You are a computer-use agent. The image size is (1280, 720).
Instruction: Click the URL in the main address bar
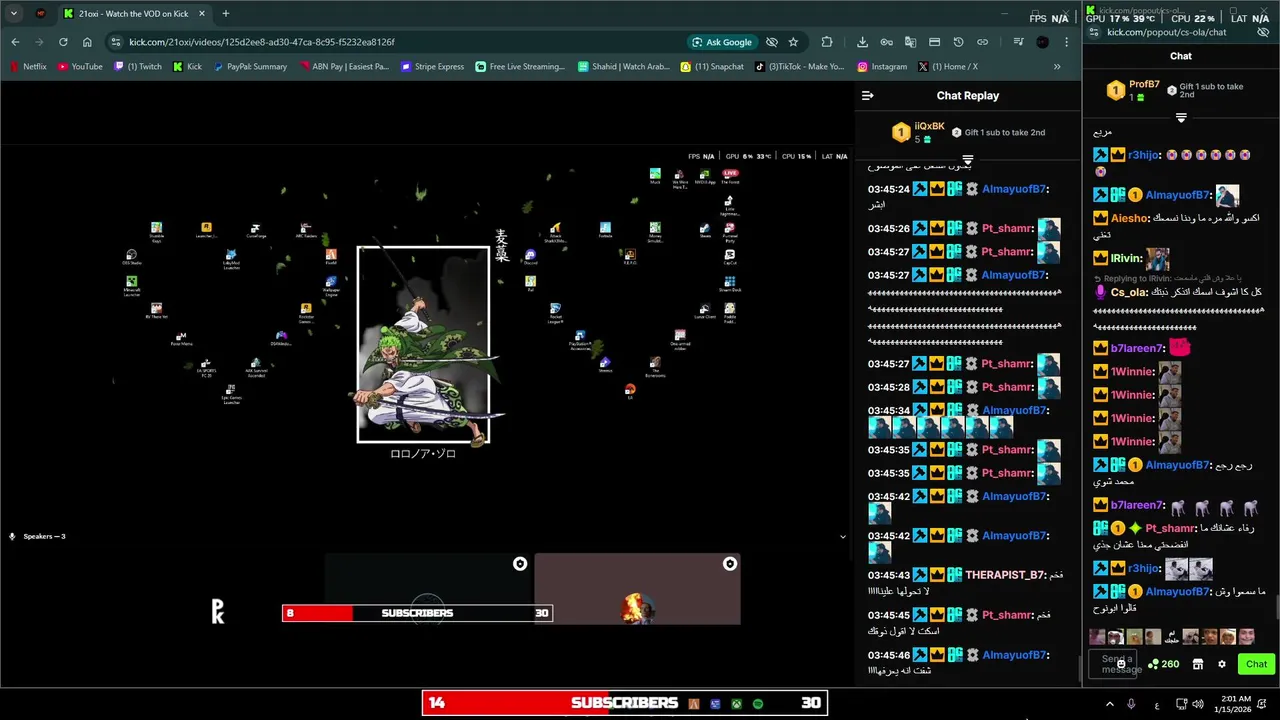261,42
